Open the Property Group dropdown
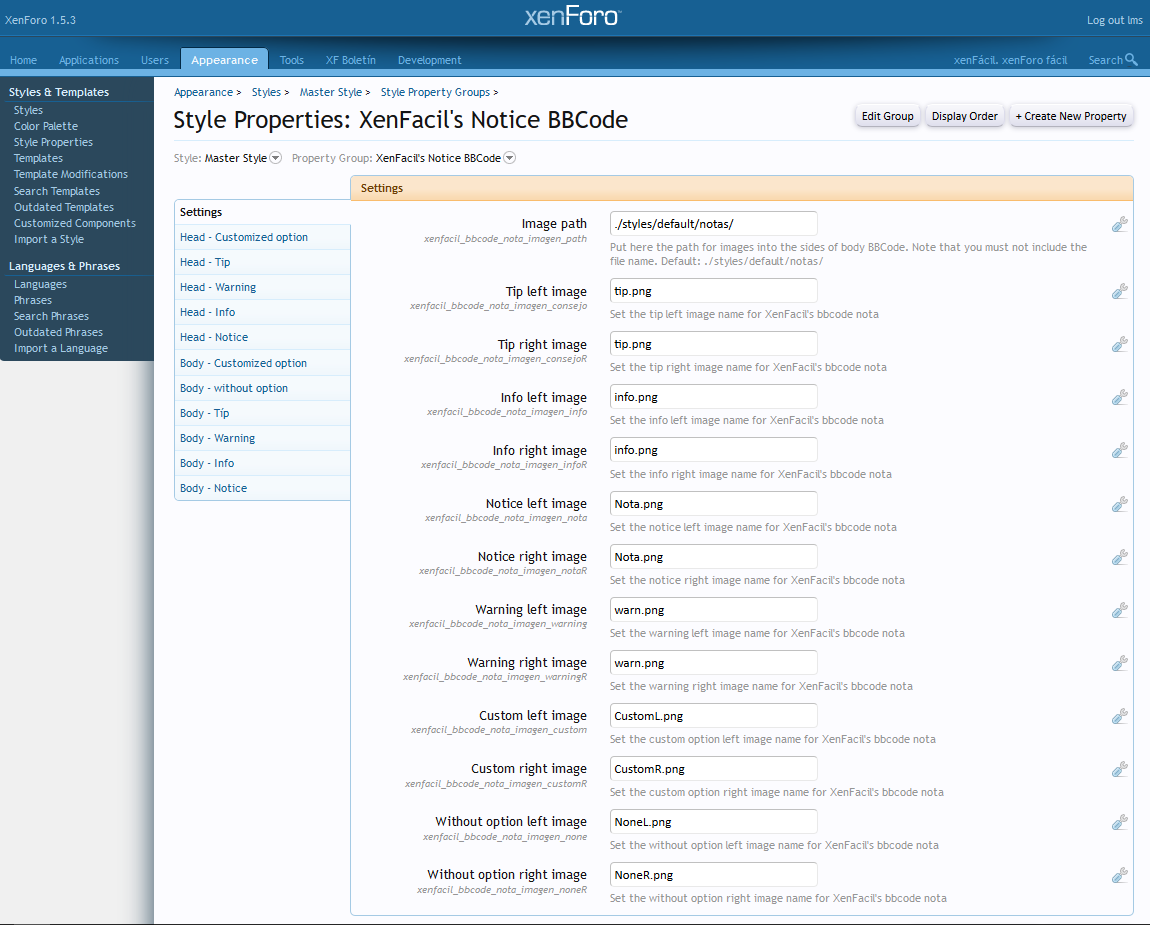This screenshot has height=925, width=1150. (x=510, y=158)
